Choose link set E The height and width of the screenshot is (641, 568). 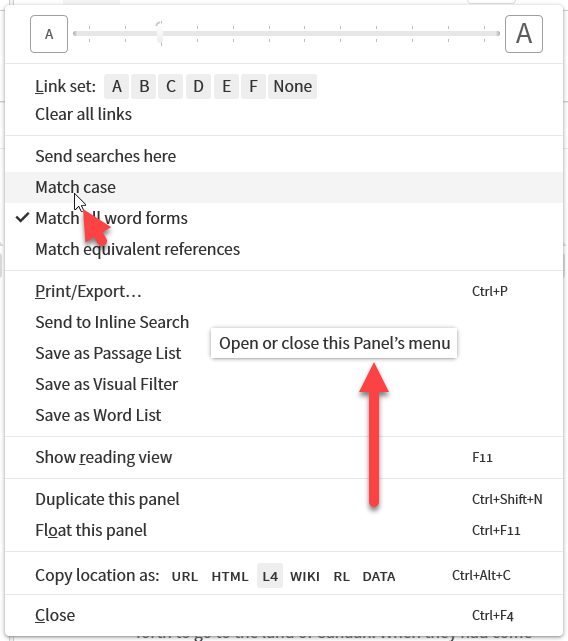pyautogui.click(x=226, y=86)
